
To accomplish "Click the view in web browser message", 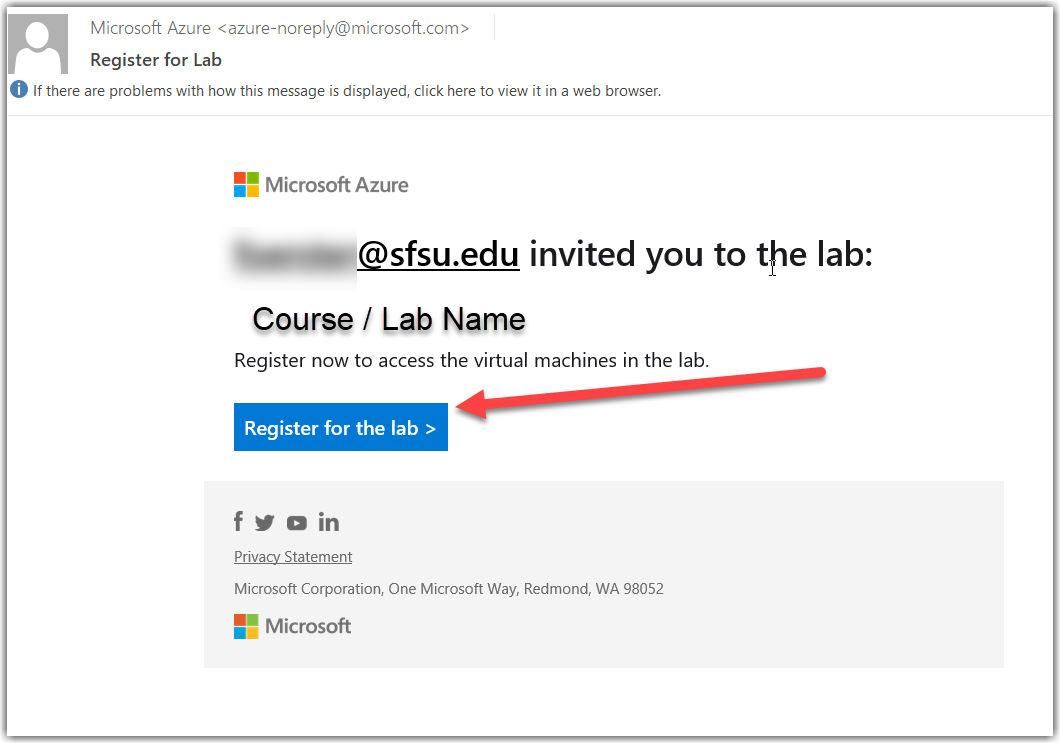I will point(346,91).
